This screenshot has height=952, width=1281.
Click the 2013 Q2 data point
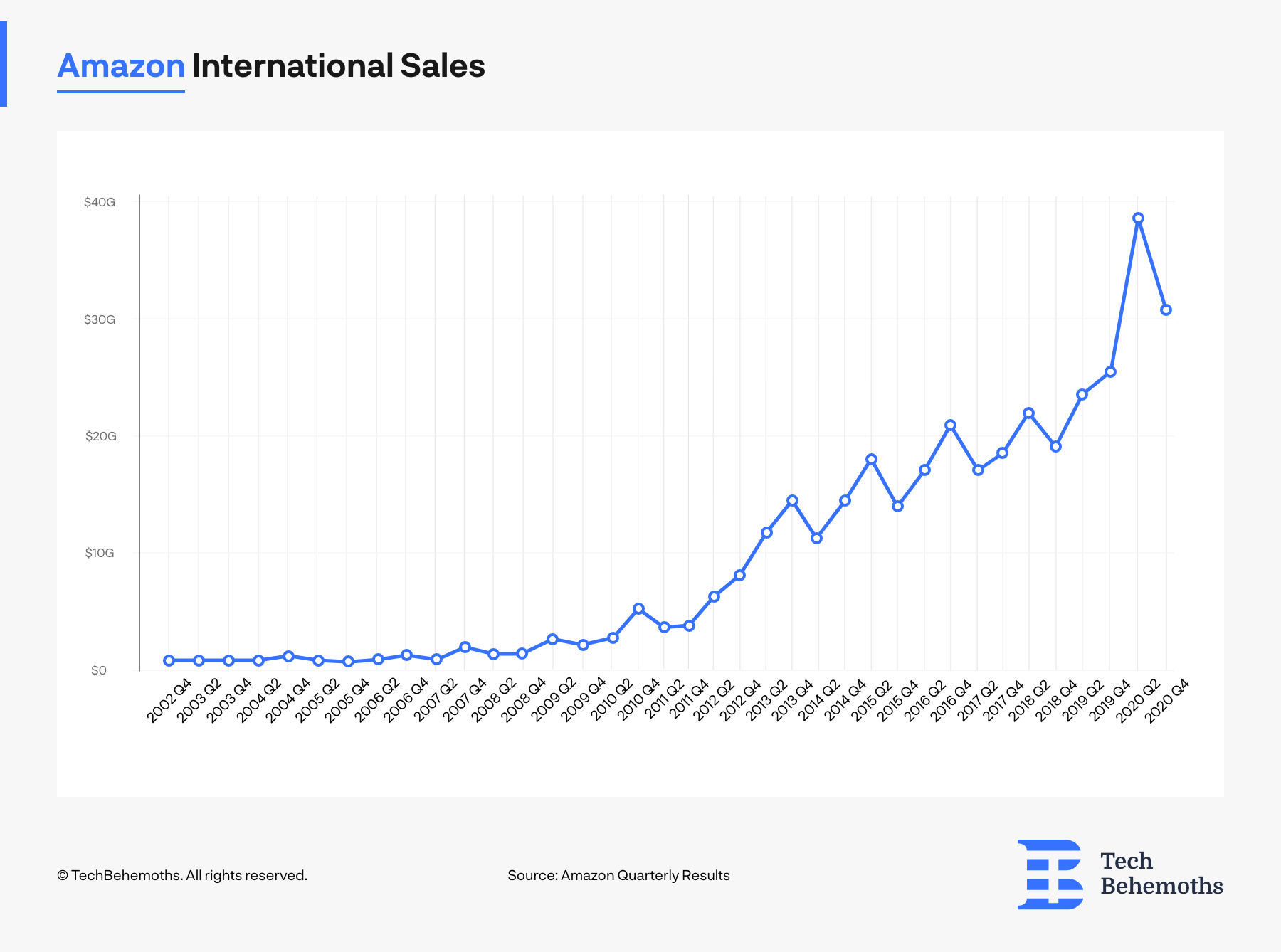point(766,532)
